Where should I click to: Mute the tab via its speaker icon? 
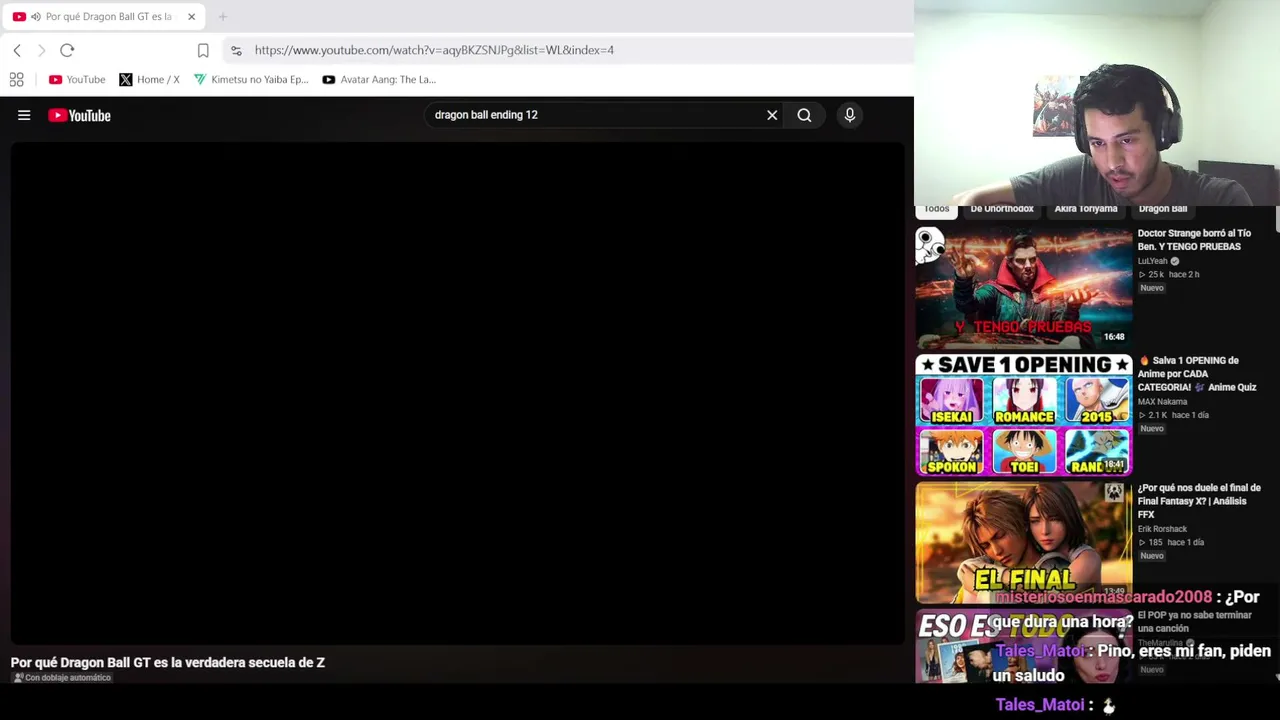36,16
